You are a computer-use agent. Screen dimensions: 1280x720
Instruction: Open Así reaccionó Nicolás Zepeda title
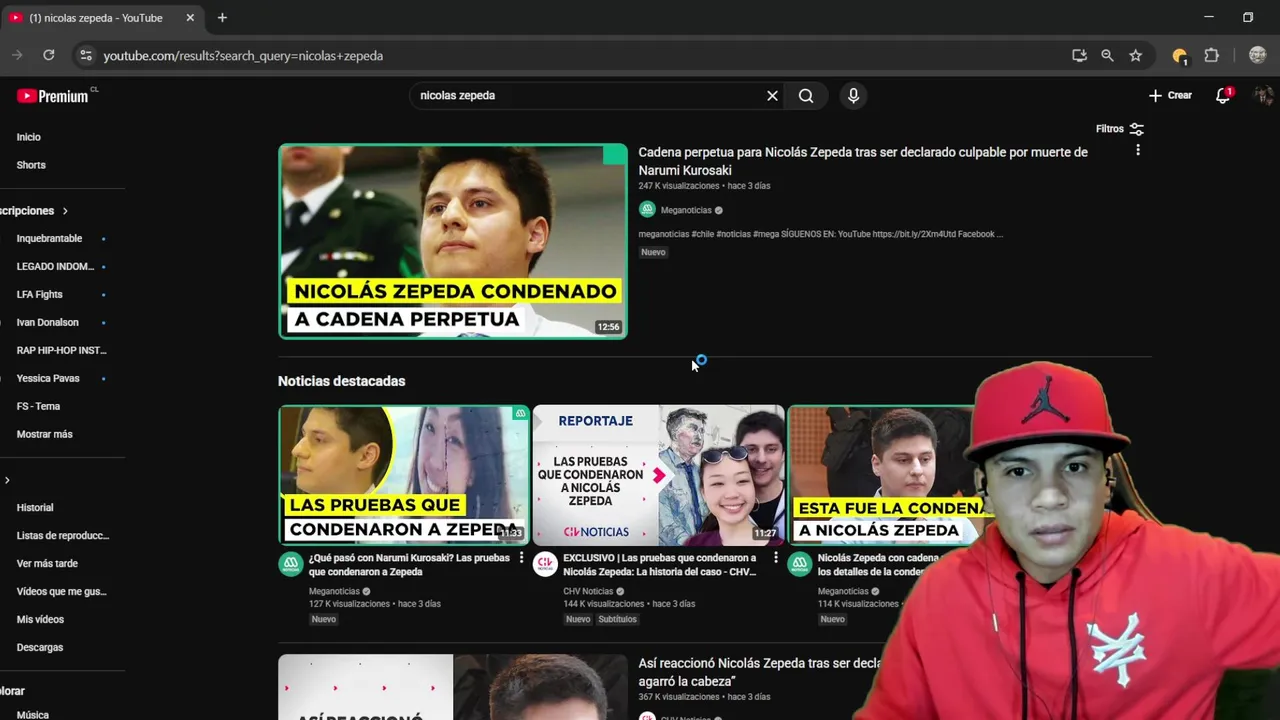(760, 672)
